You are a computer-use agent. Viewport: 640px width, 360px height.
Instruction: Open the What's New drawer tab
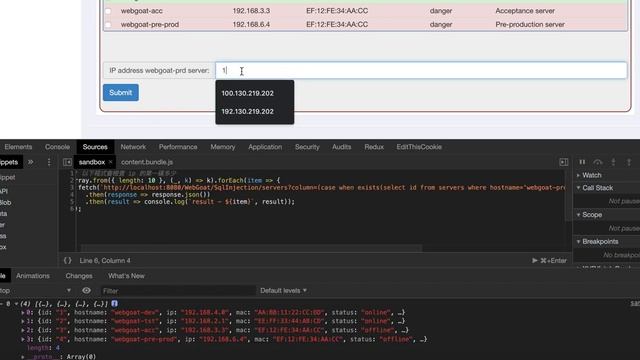coord(126,276)
